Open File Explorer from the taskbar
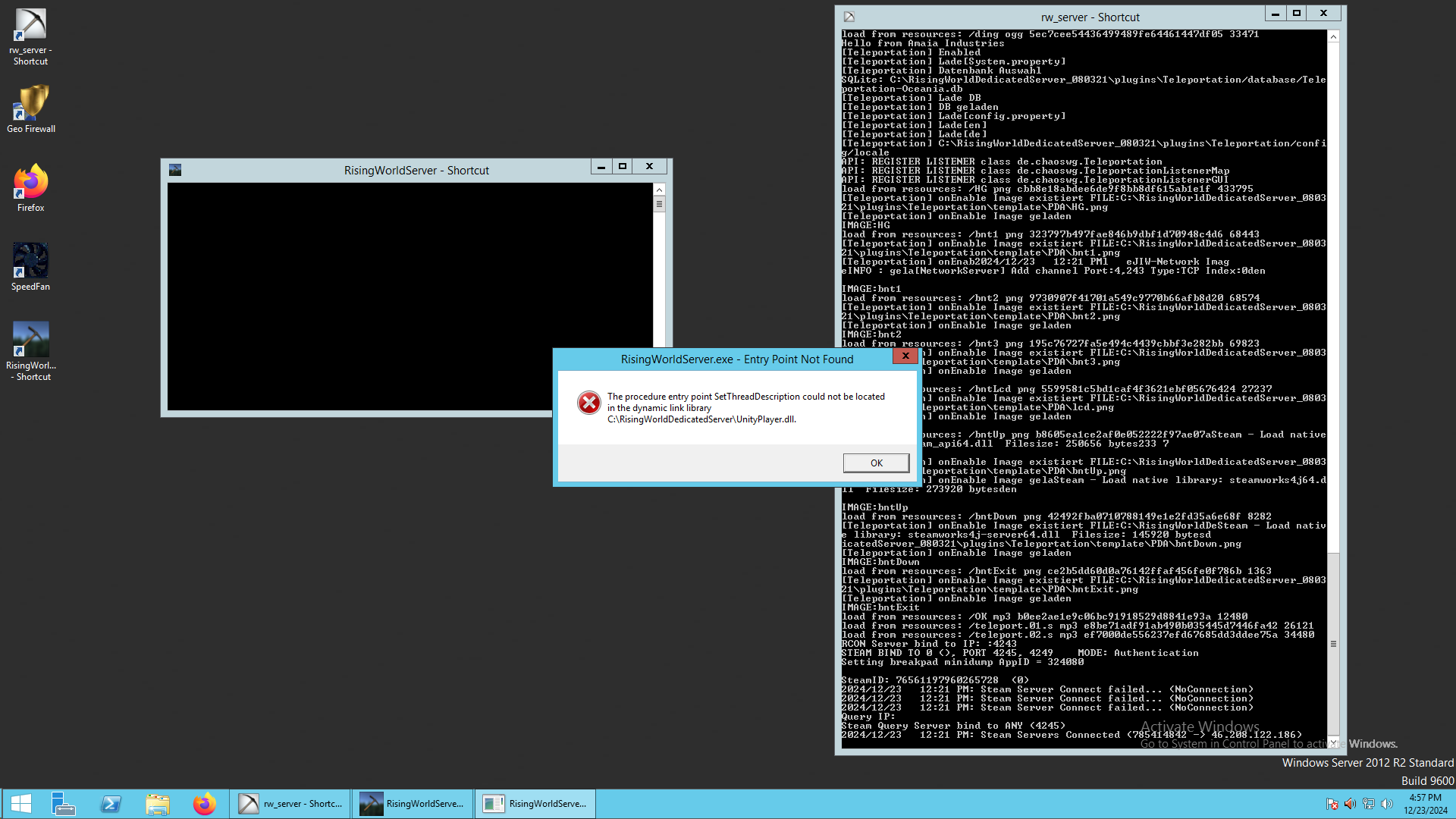The width and height of the screenshot is (1456, 819). (157, 804)
